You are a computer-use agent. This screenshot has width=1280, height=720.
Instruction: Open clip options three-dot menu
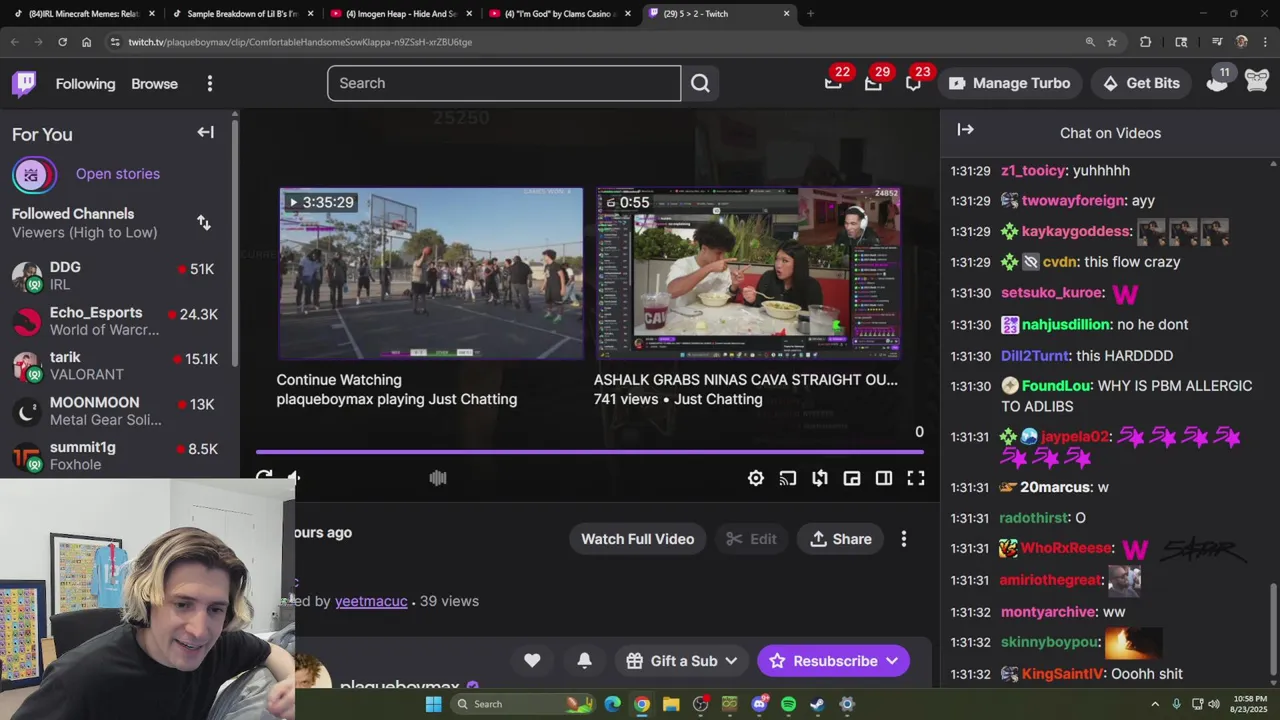pyautogui.click(x=904, y=539)
